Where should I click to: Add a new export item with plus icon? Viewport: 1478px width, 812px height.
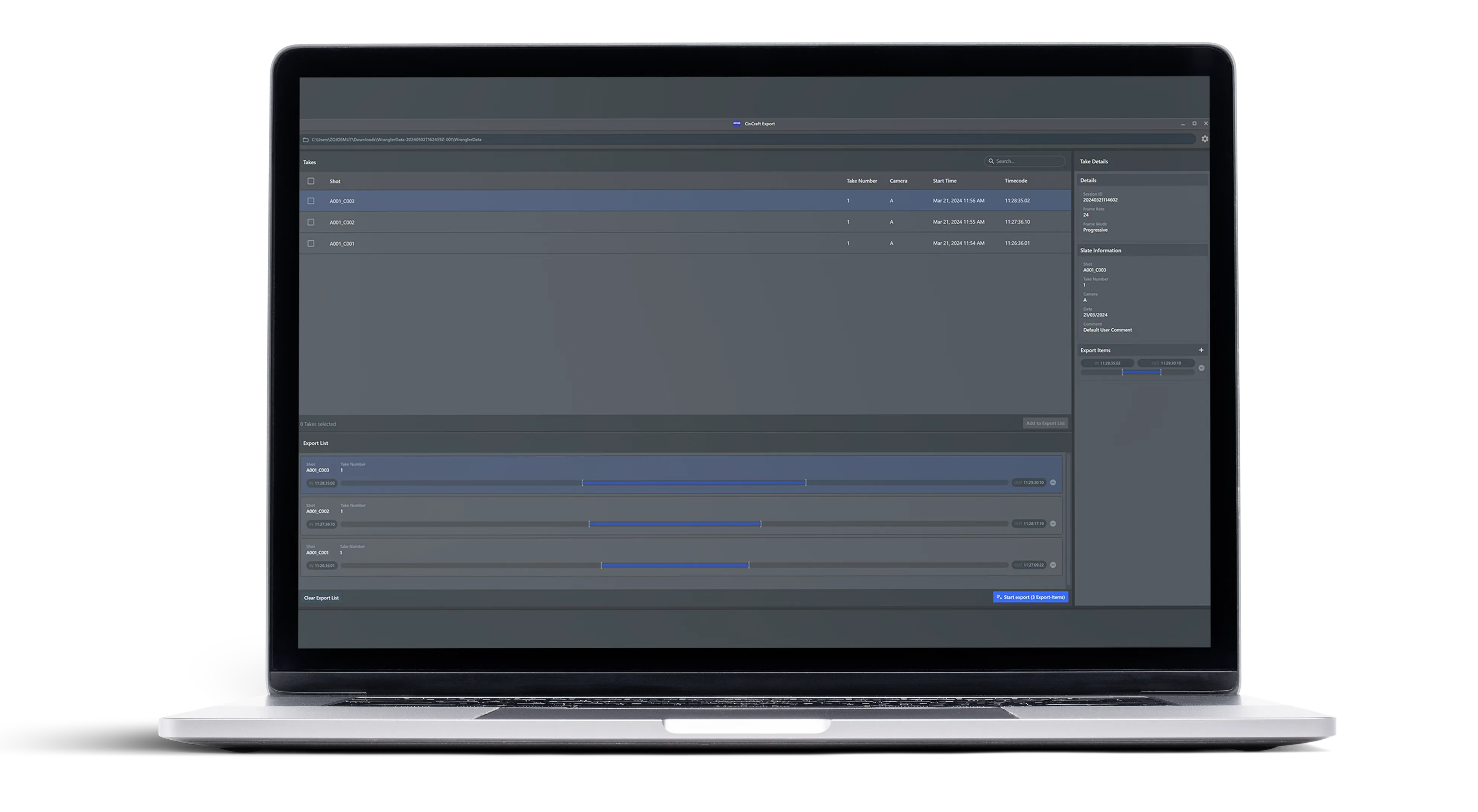(1201, 350)
